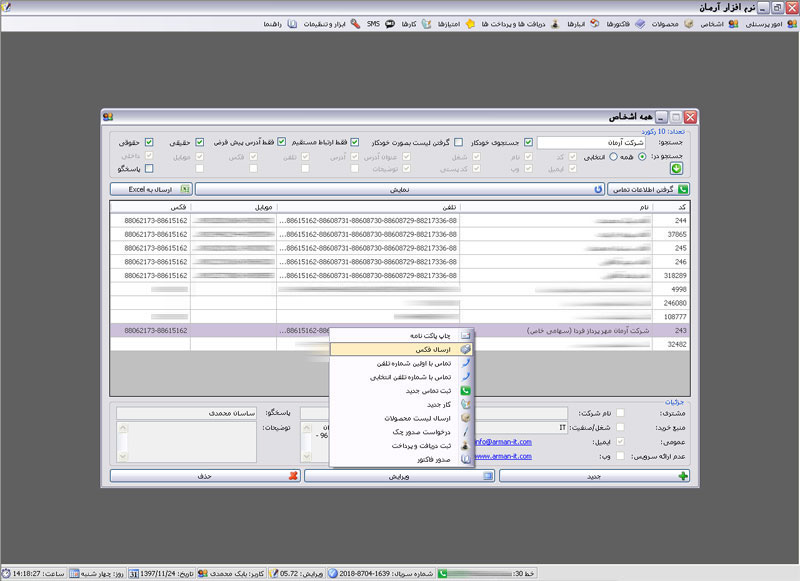
Task: Click status bar date 1397/11/24 calendar icon
Action: (x=133, y=574)
